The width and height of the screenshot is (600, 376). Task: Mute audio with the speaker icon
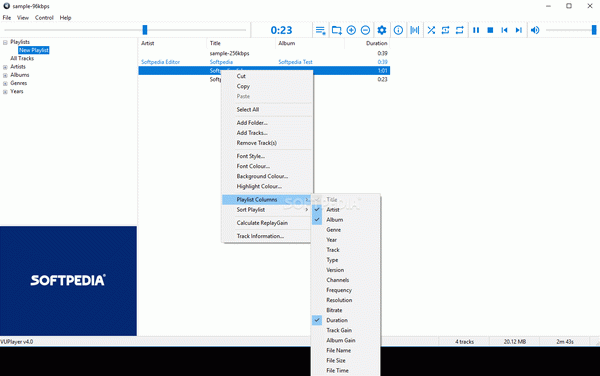[535, 30]
